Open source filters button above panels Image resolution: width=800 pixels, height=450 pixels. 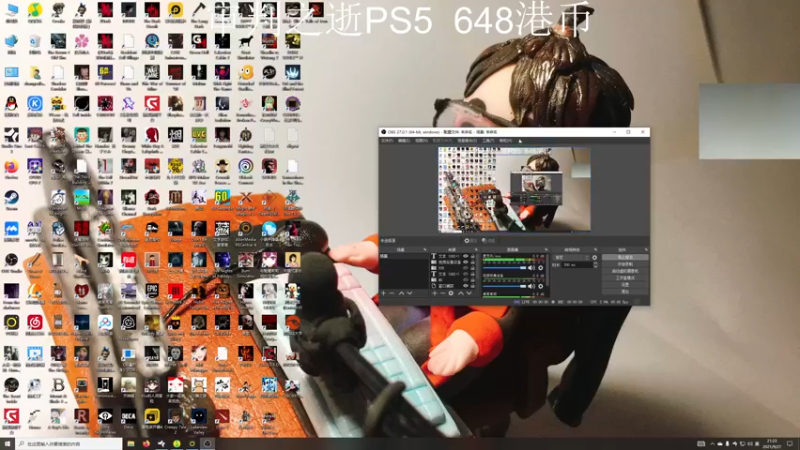[x=489, y=241]
